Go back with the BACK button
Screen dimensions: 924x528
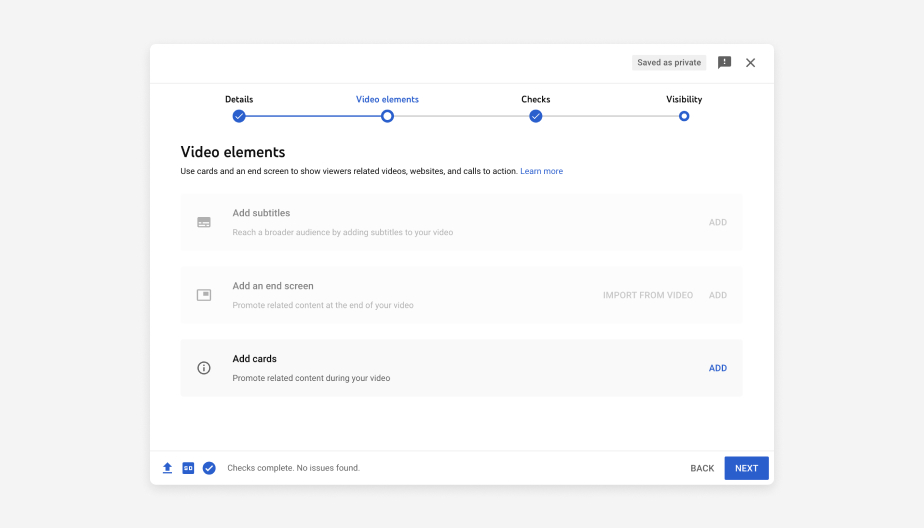702,468
